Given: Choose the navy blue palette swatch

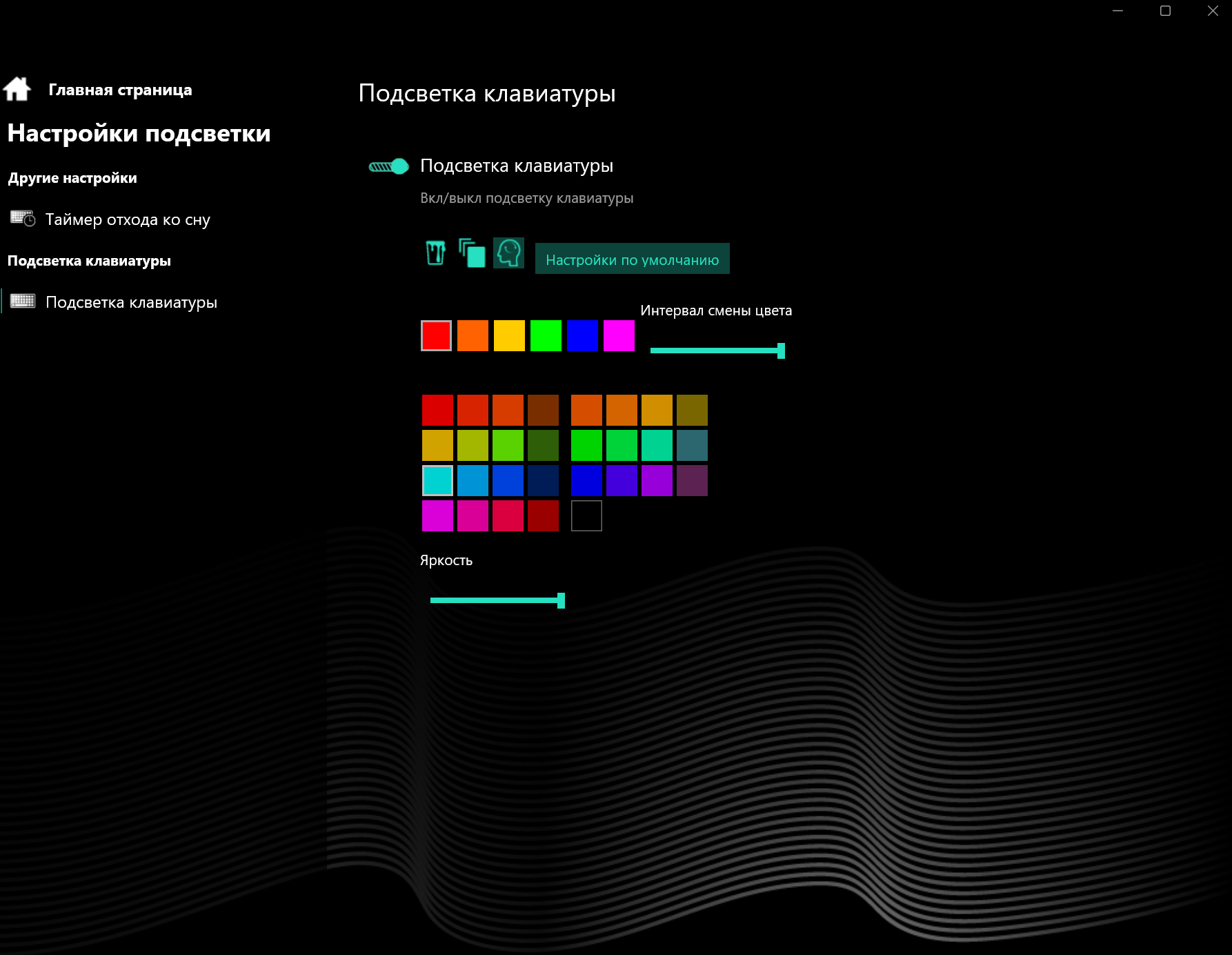Looking at the screenshot, I should click(x=544, y=480).
